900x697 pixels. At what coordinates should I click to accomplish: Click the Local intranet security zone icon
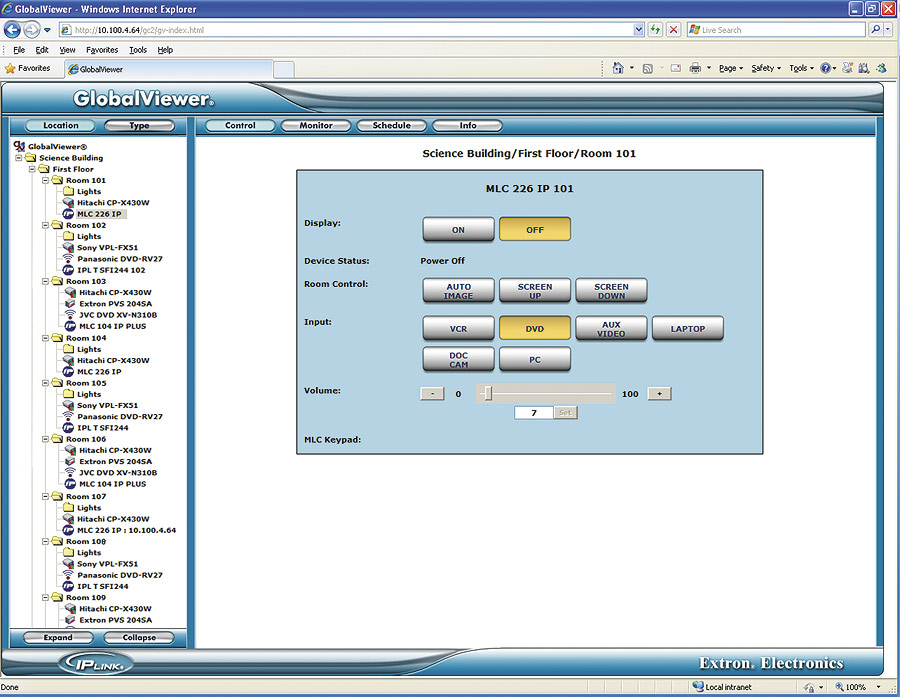point(697,686)
